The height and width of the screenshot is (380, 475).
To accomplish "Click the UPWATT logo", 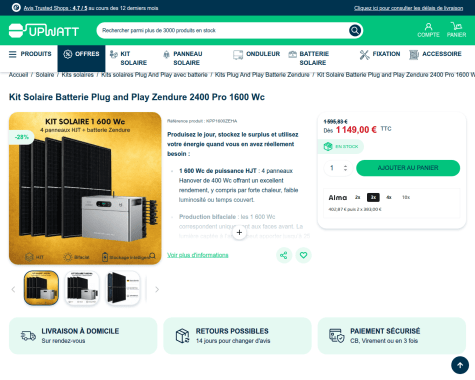I will (x=44, y=31).
